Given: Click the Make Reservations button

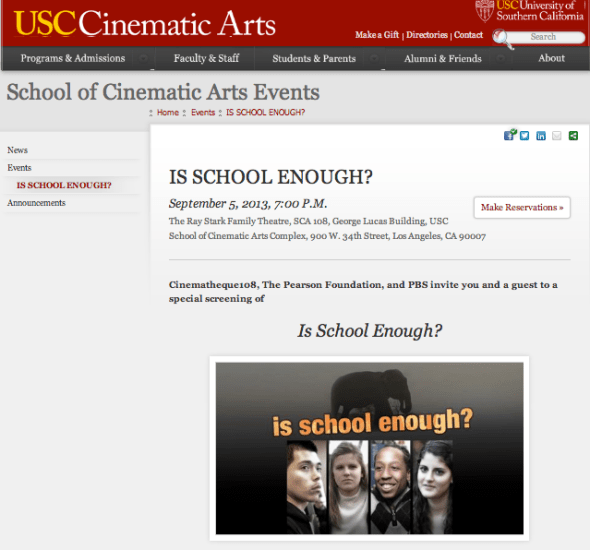Looking at the screenshot, I should click(522, 207).
